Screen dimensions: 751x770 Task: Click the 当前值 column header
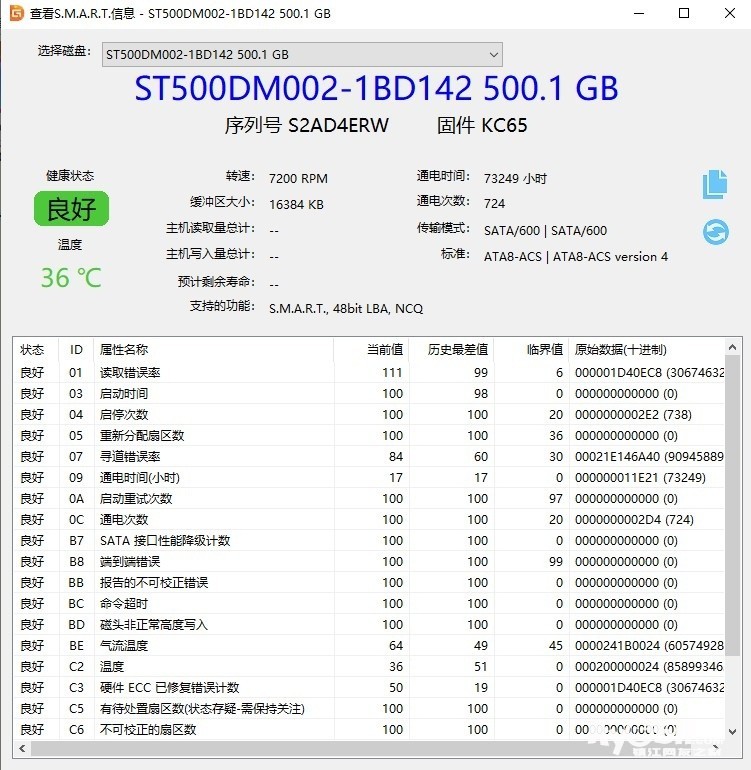[385, 350]
